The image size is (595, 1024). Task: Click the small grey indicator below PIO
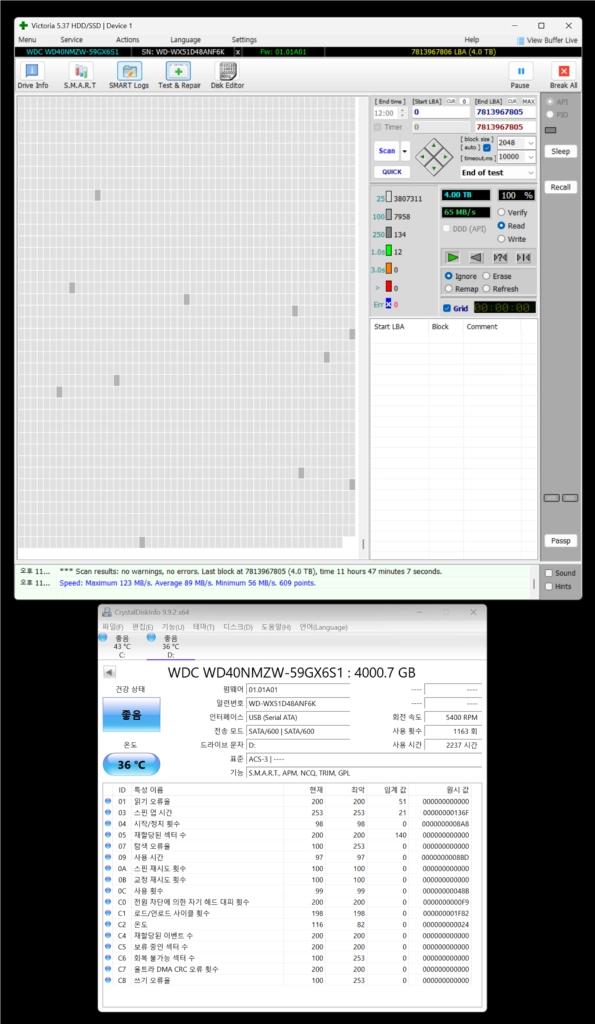(x=551, y=130)
